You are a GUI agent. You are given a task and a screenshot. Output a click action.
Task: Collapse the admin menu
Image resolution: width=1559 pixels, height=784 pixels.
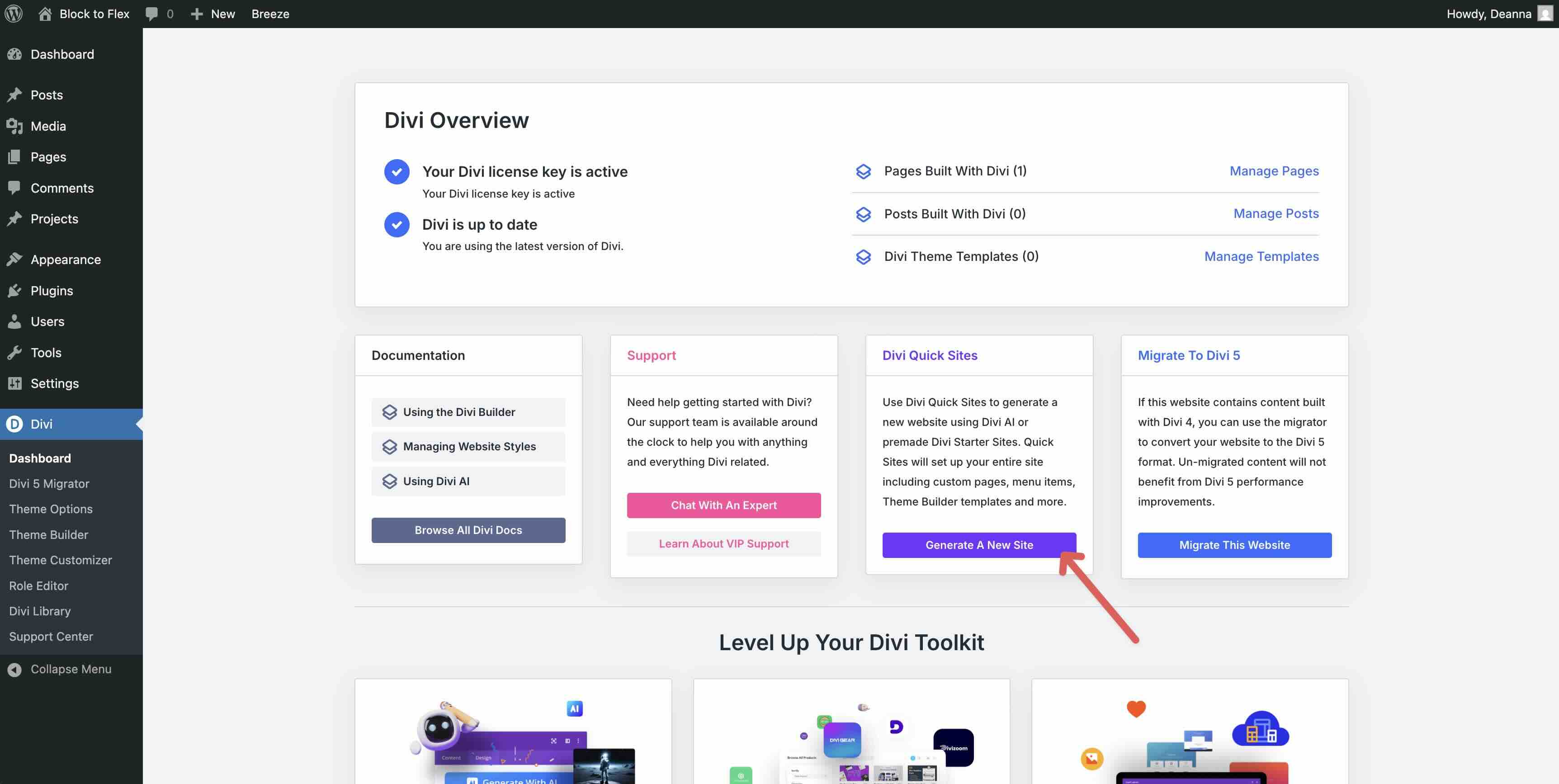point(71,669)
